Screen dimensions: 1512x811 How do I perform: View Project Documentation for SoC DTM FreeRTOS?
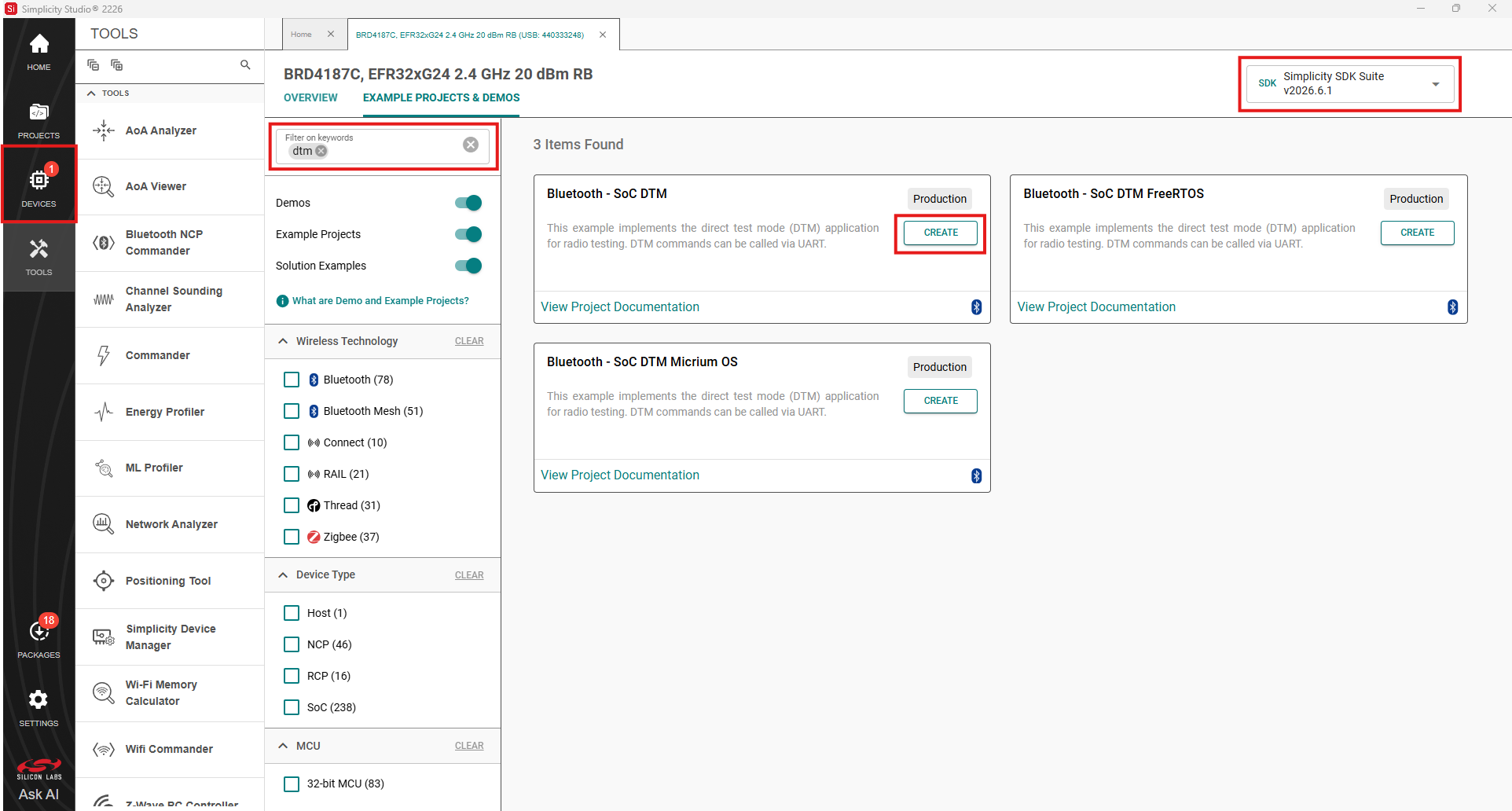[x=1096, y=307]
